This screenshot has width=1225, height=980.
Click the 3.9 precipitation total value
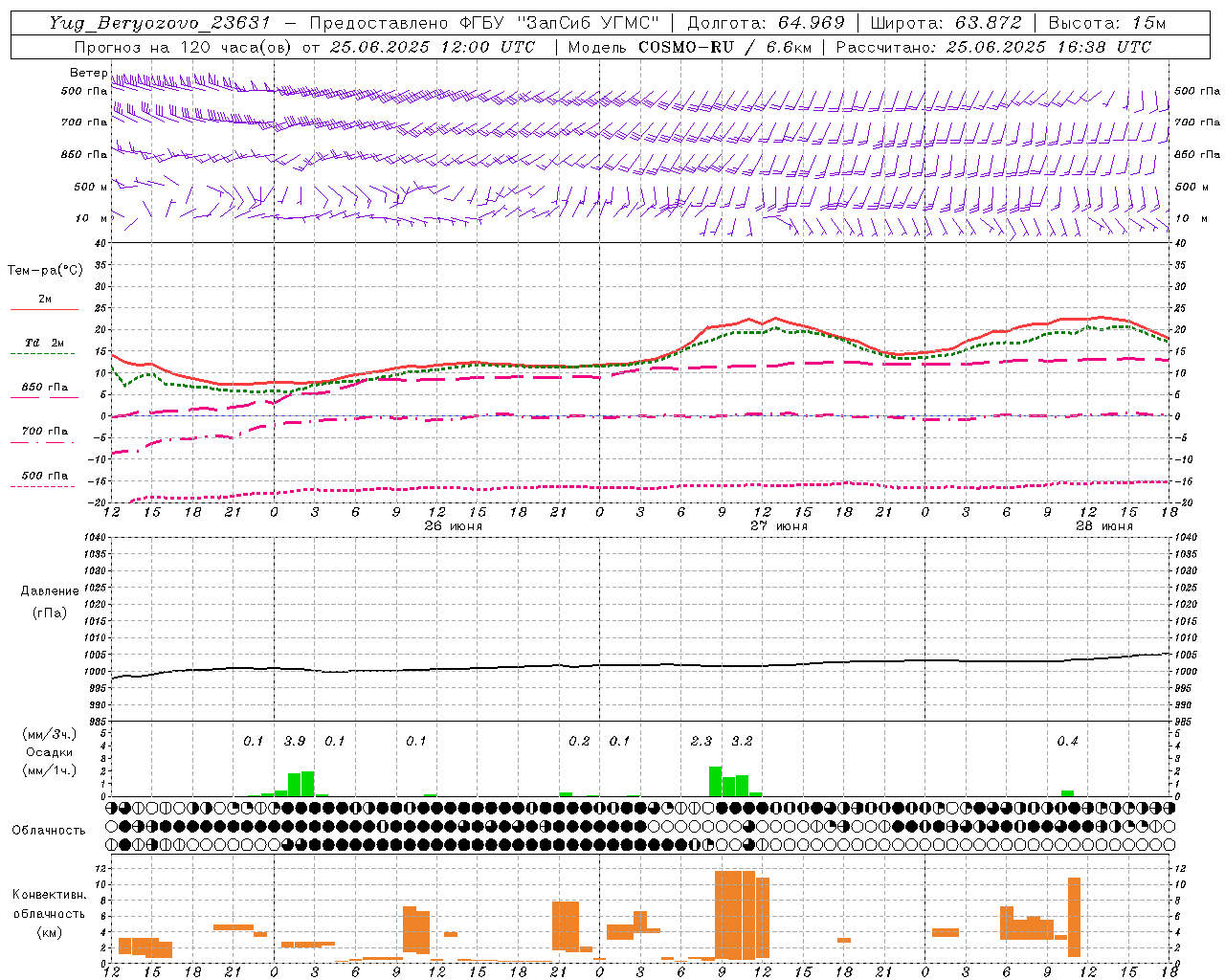(295, 742)
